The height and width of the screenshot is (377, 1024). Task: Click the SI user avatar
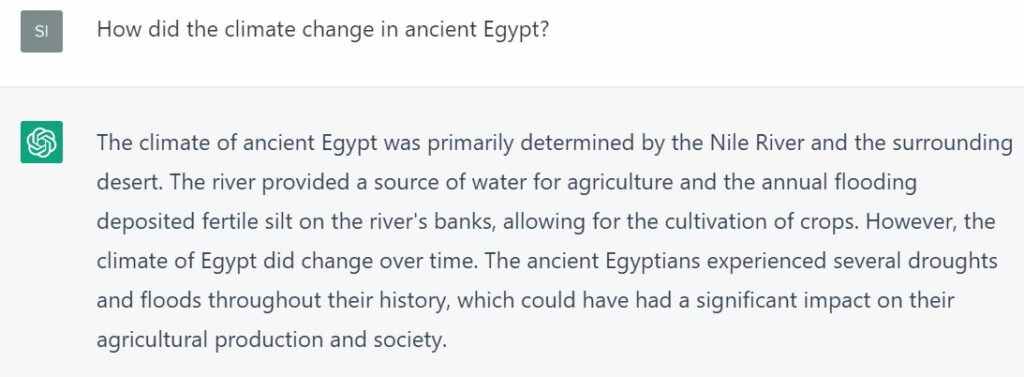coord(42,31)
